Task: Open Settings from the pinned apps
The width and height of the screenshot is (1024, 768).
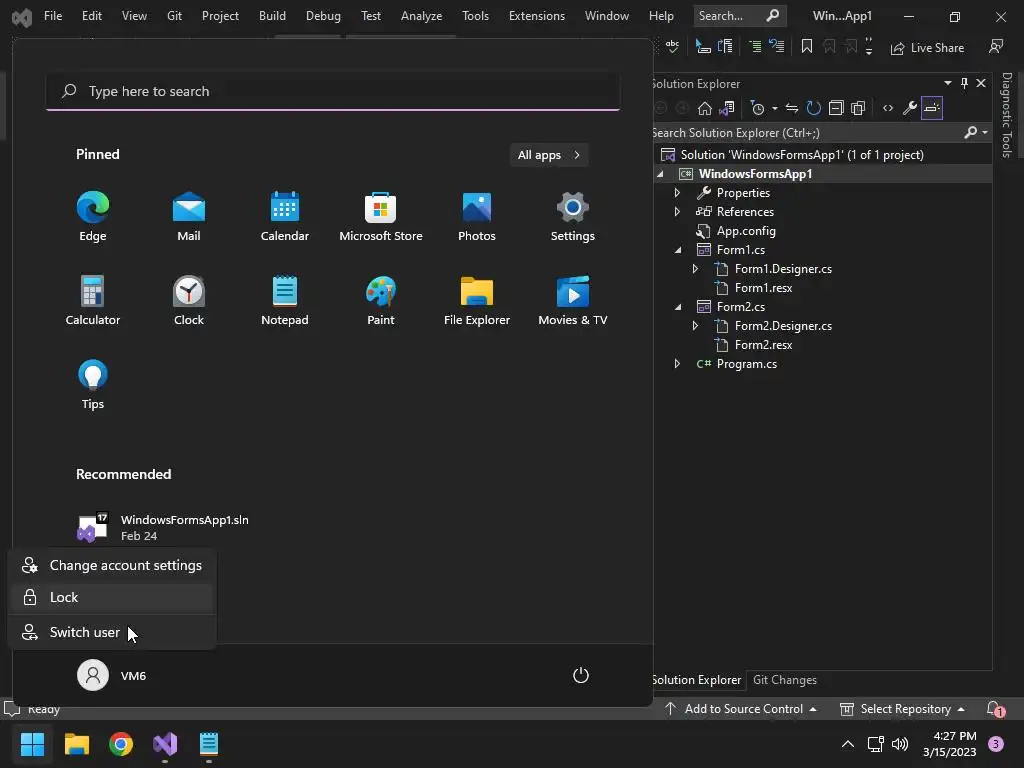Action: pos(573,216)
